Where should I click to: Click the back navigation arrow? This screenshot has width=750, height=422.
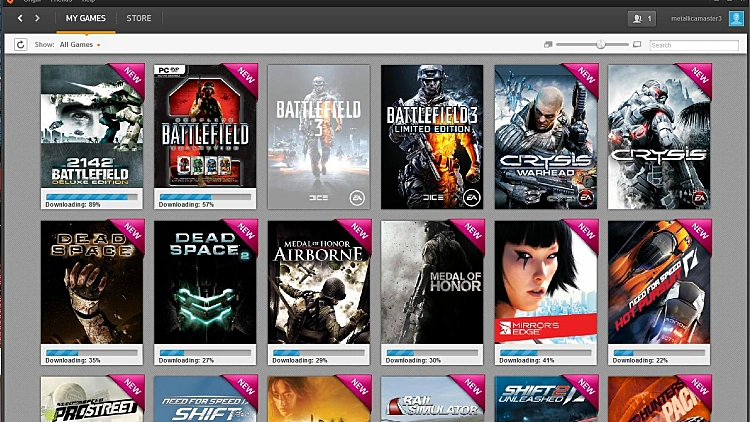(20, 18)
